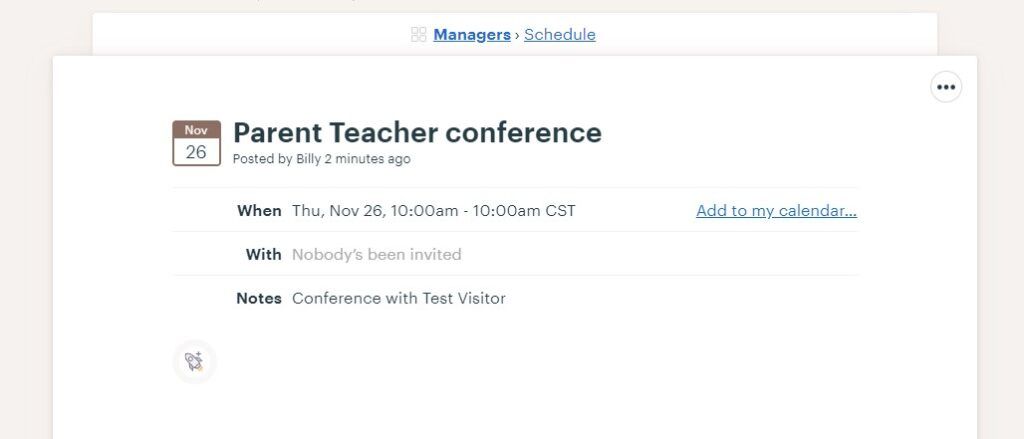Click the 2 minutes ago timestamp
Viewport: 1024px width, 439px height.
(x=368, y=159)
